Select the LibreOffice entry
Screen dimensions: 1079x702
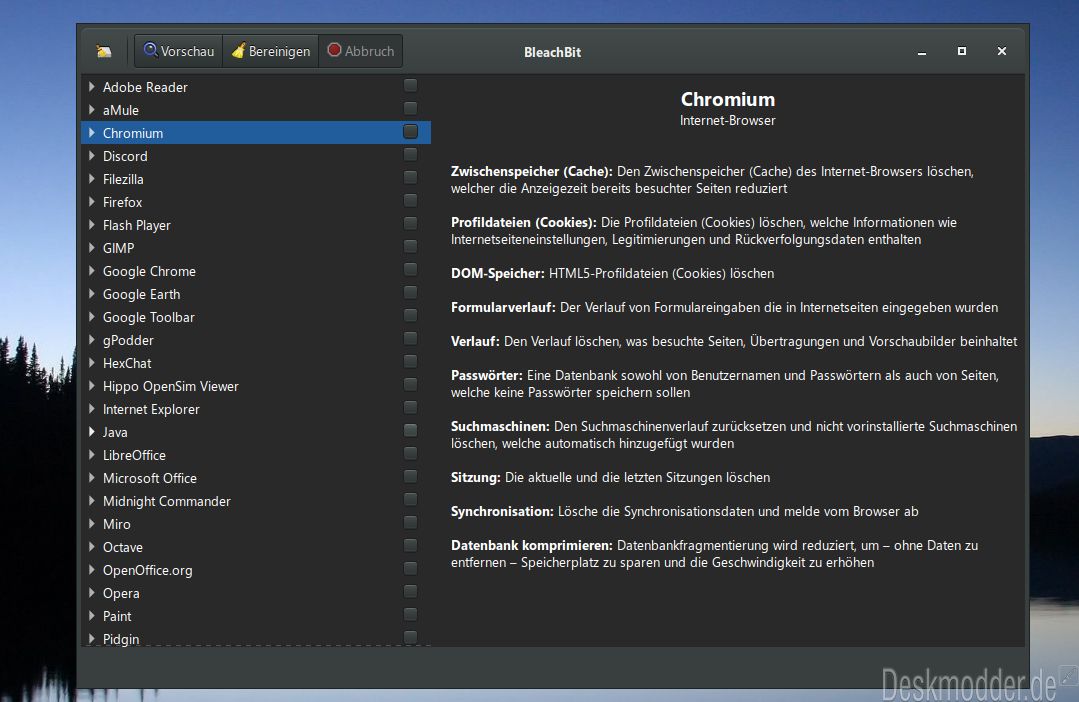(x=256, y=455)
